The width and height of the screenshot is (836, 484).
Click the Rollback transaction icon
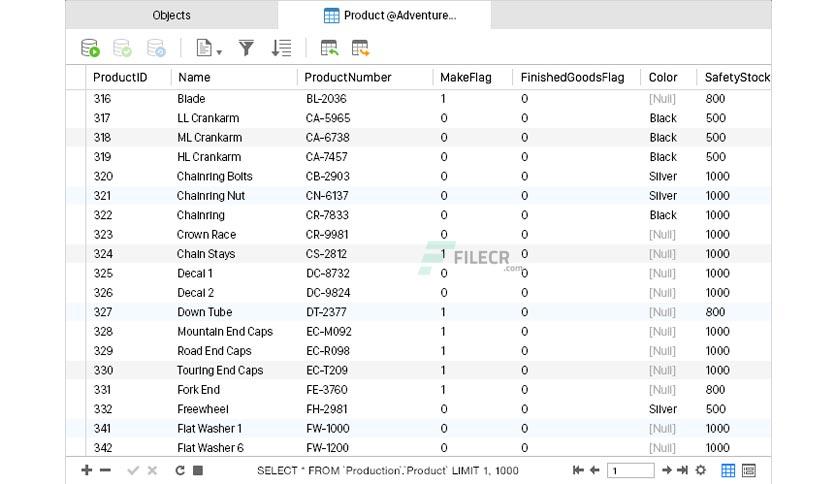pyautogui.click(x=156, y=48)
